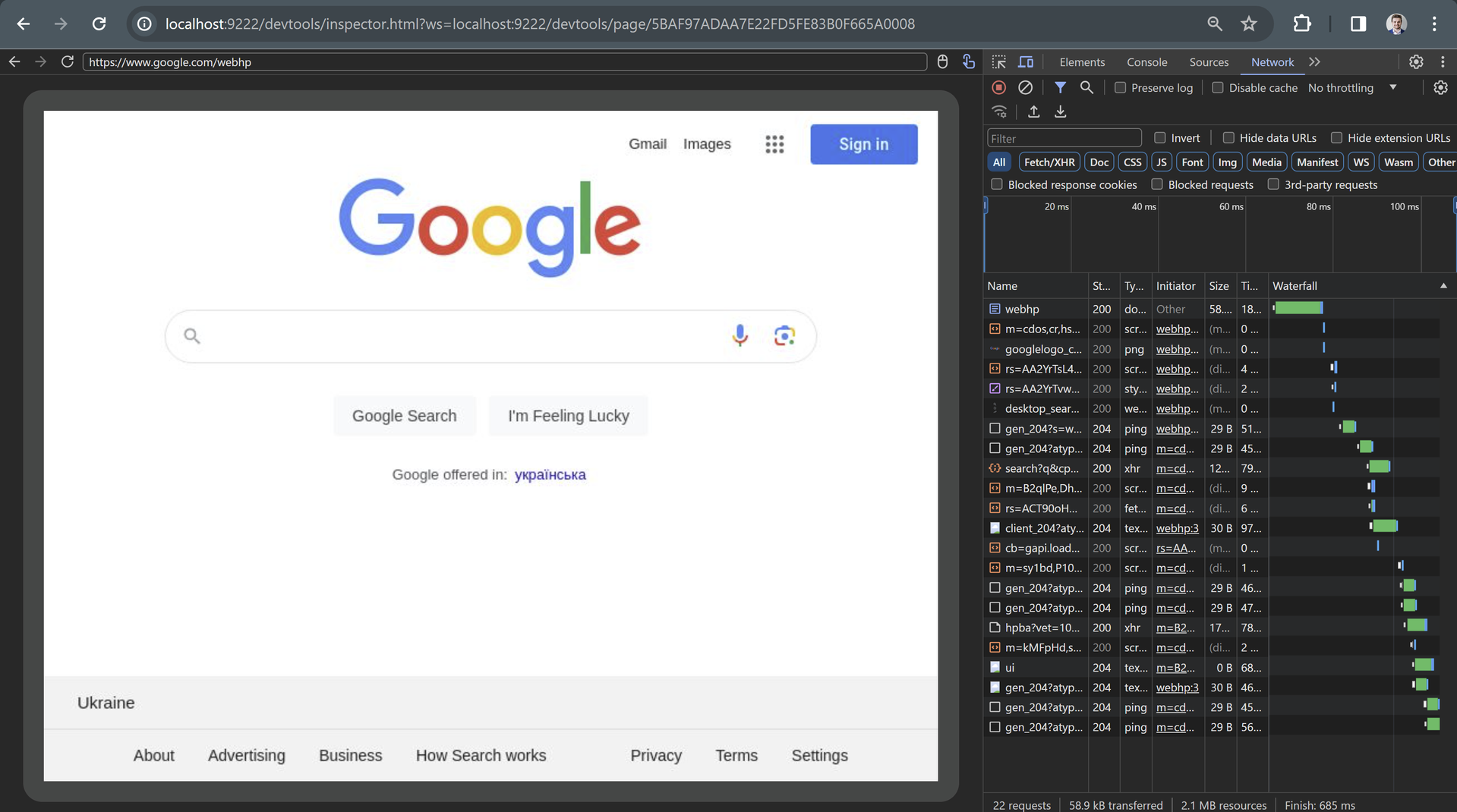Viewport: 1457px width, 812px height.
Task: Select the webhp request row
Action: (1211, 309)
